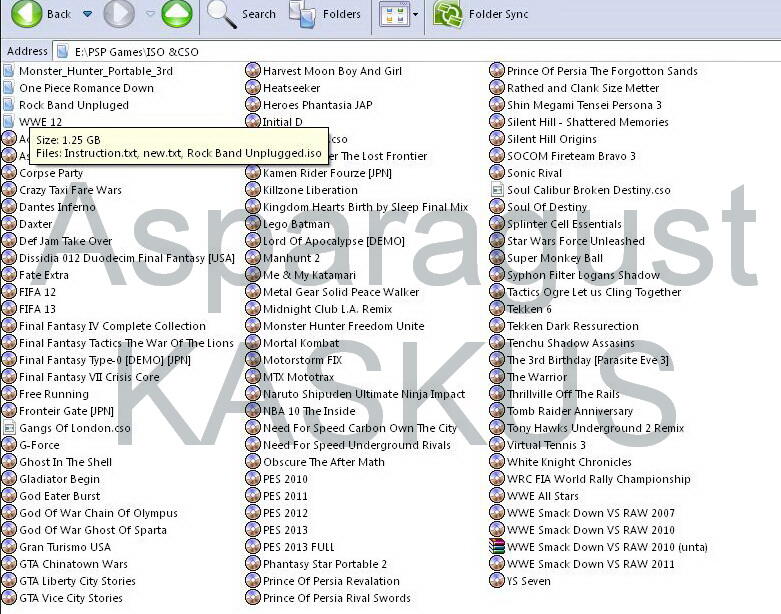Screen dimensions: 781x614
Task: Select "Star Wars Force Unleashed" entry
Action: [x=568, y=241]
